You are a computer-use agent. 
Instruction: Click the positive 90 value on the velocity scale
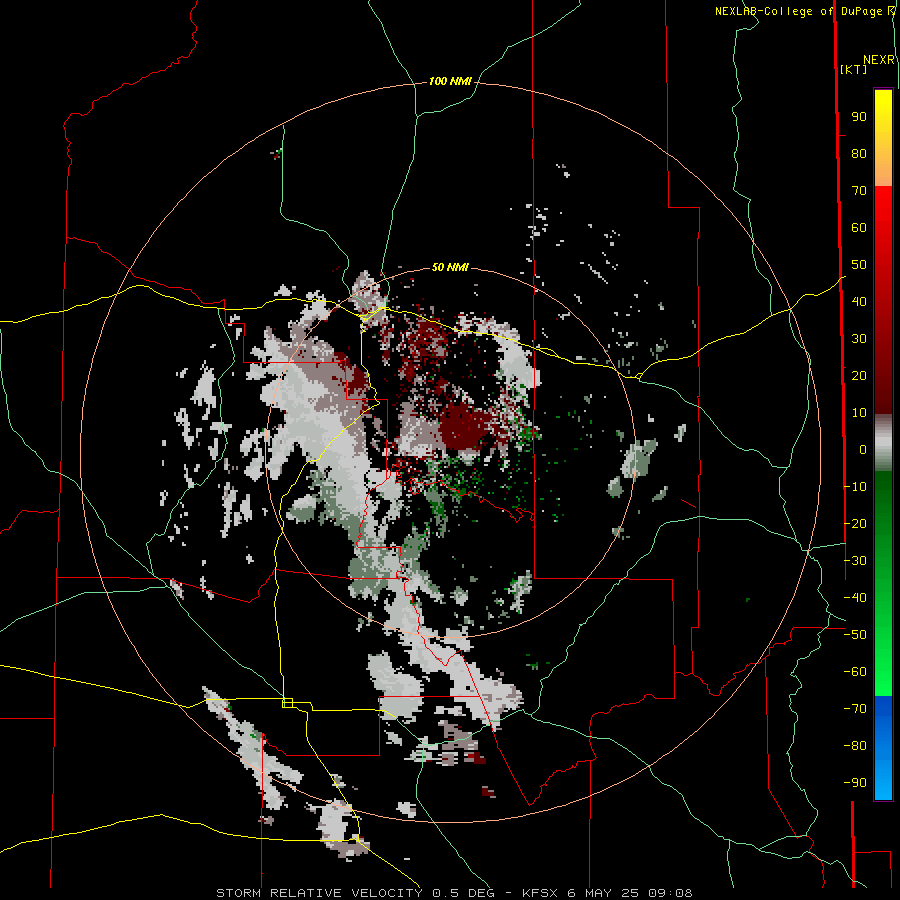click(x=859, y=117)
